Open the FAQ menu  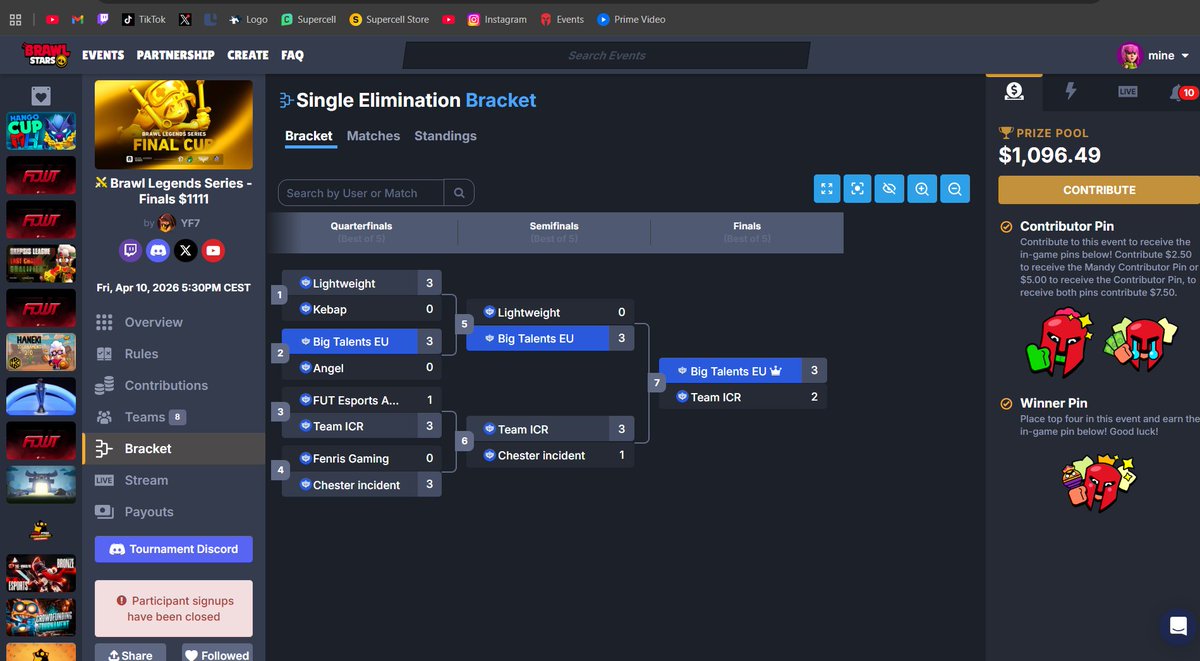click(292, 55)
